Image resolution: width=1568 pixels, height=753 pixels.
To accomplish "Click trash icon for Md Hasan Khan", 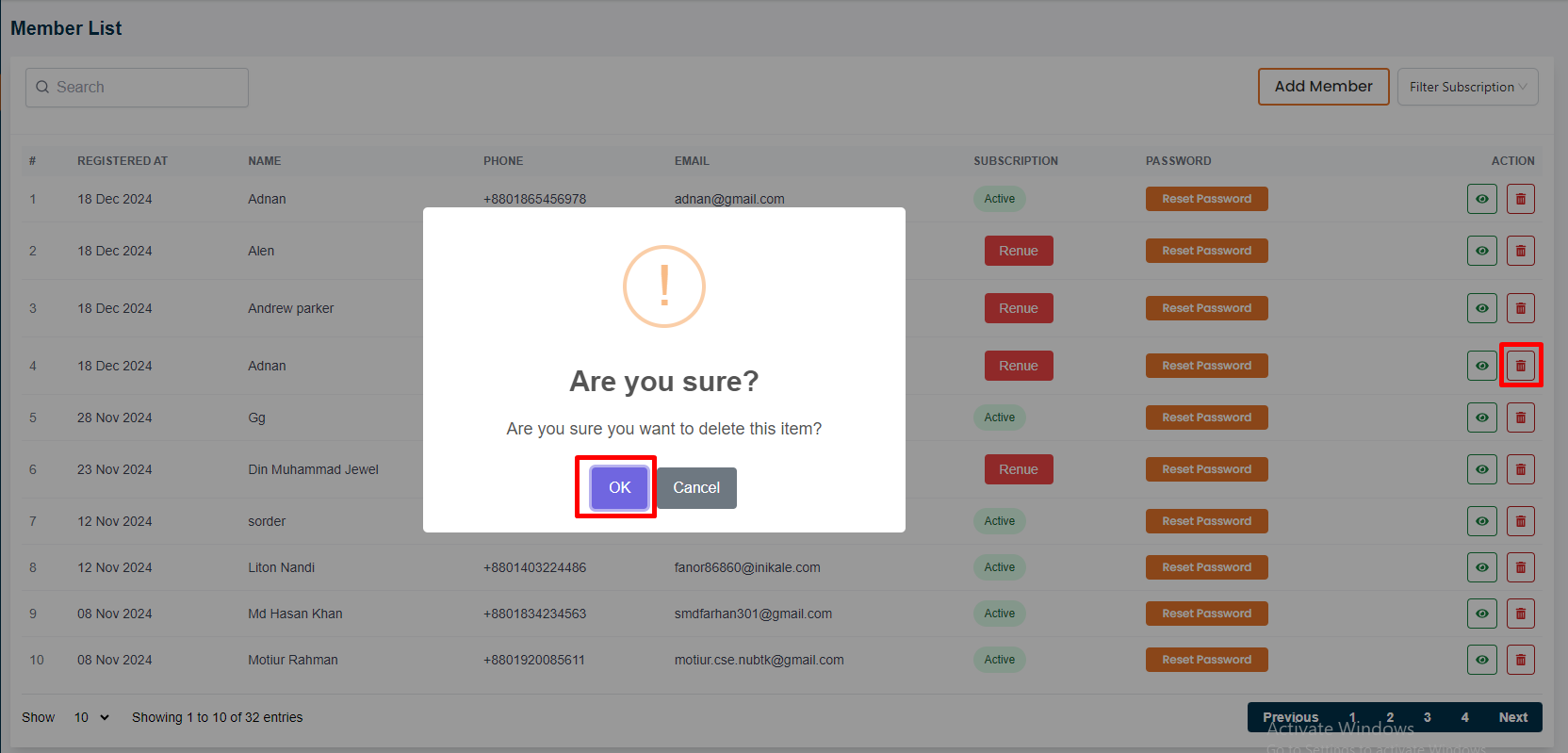I will coord(1520,614).
